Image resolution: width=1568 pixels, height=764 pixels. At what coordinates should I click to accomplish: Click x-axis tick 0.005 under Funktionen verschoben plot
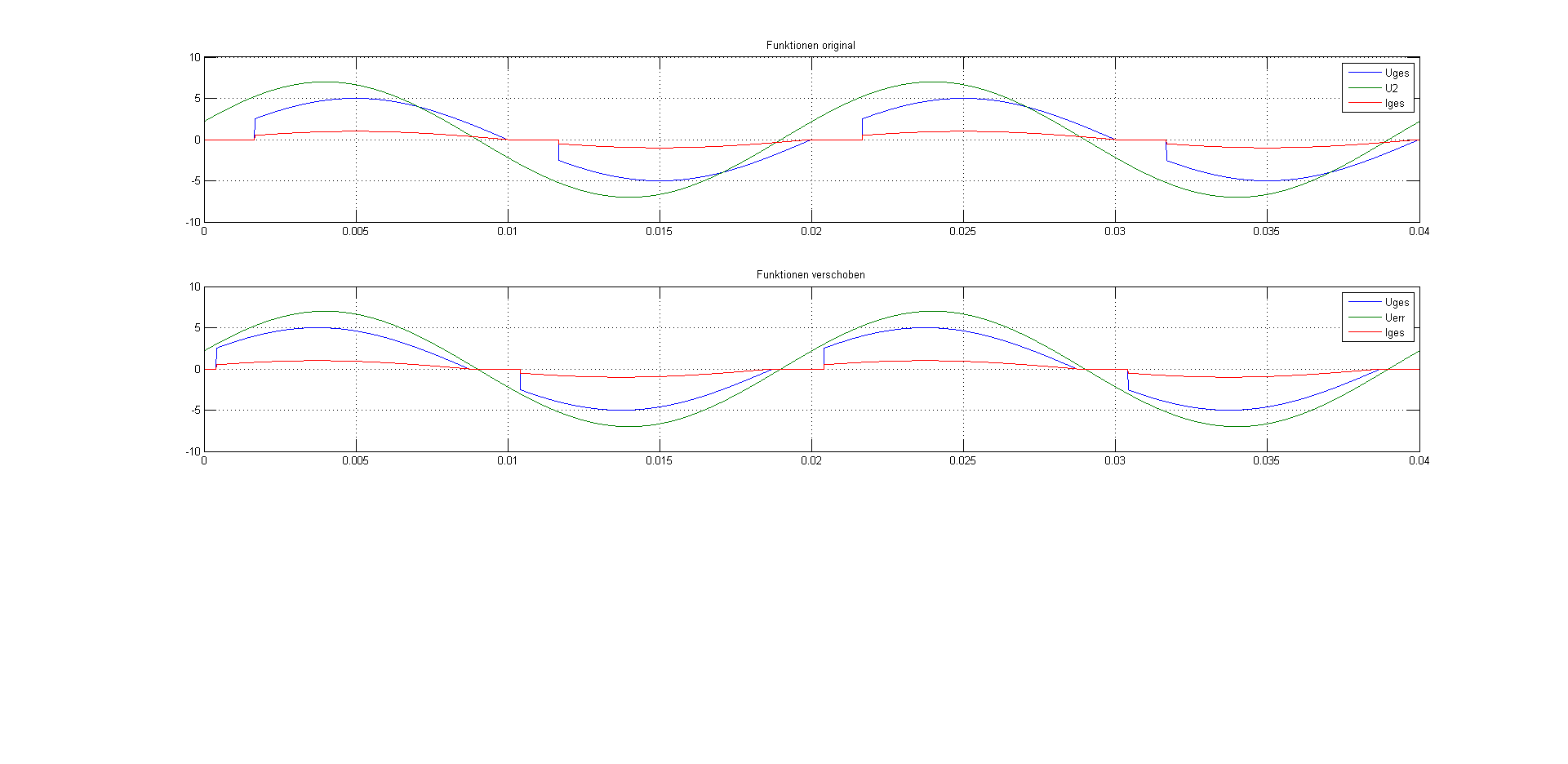(356, 461)
